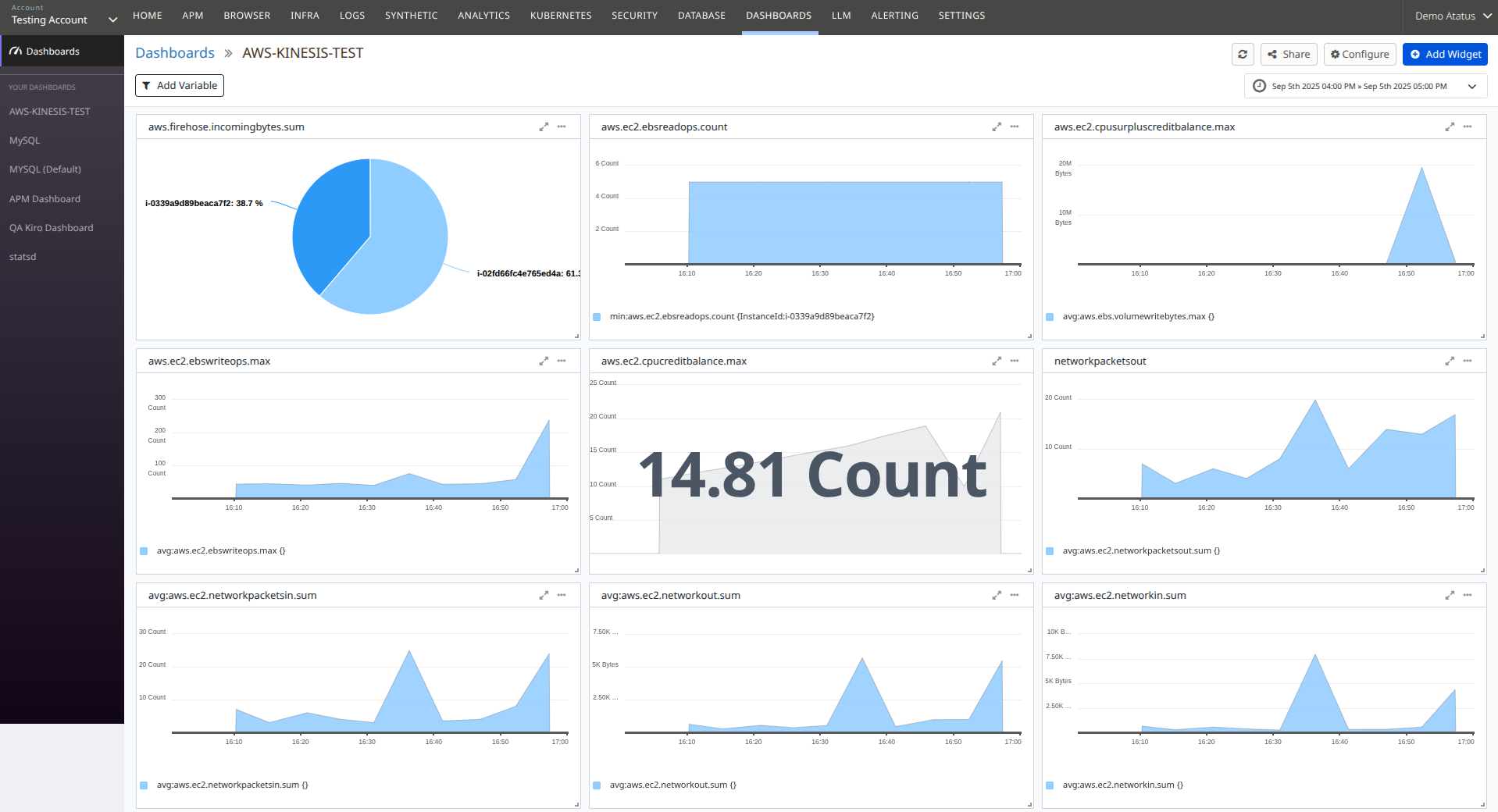Switch to the ALERTING tab

[894, 16]
